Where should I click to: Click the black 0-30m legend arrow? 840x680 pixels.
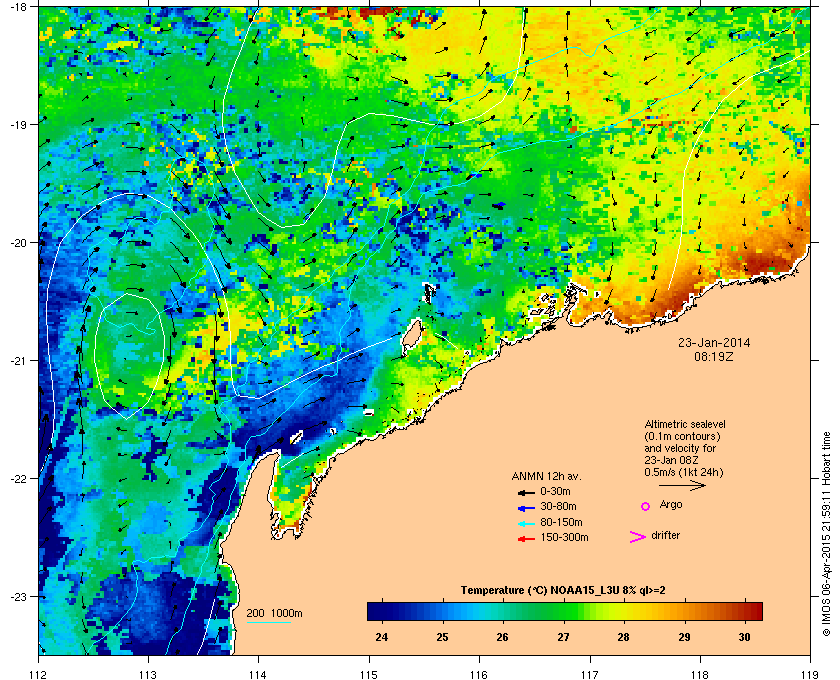click(x=526, y=492)
